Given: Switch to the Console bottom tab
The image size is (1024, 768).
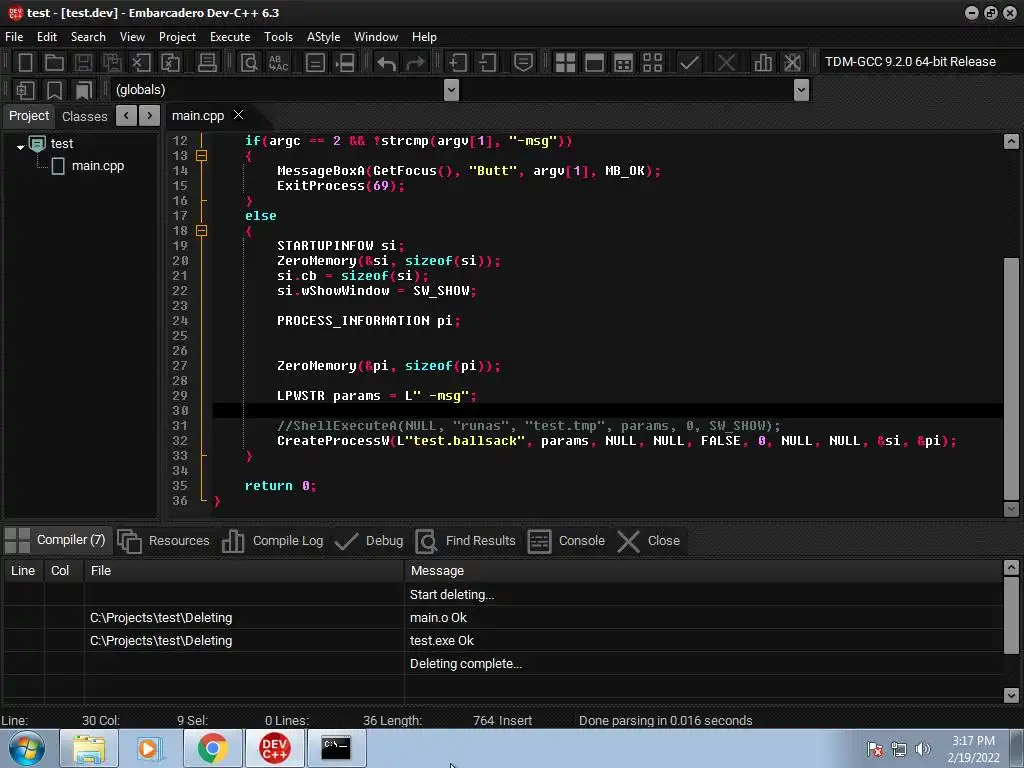Looking at the screenshot, I should click(x=566, y=541).
